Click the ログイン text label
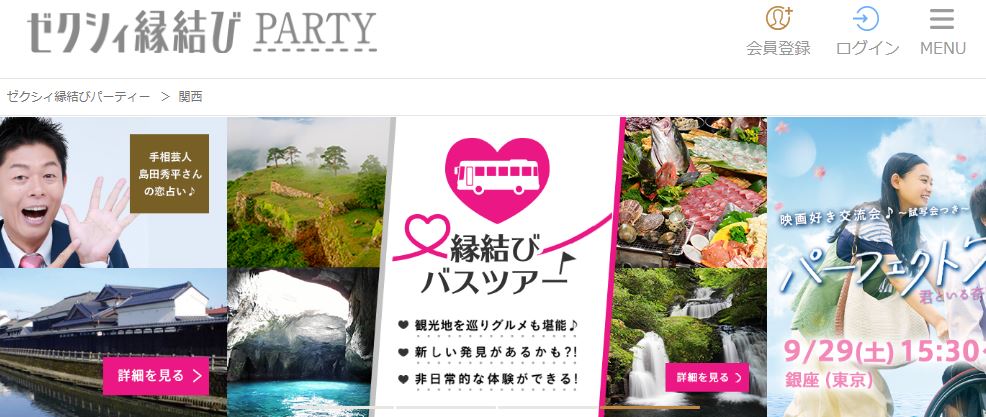 (x=867, y=48)
